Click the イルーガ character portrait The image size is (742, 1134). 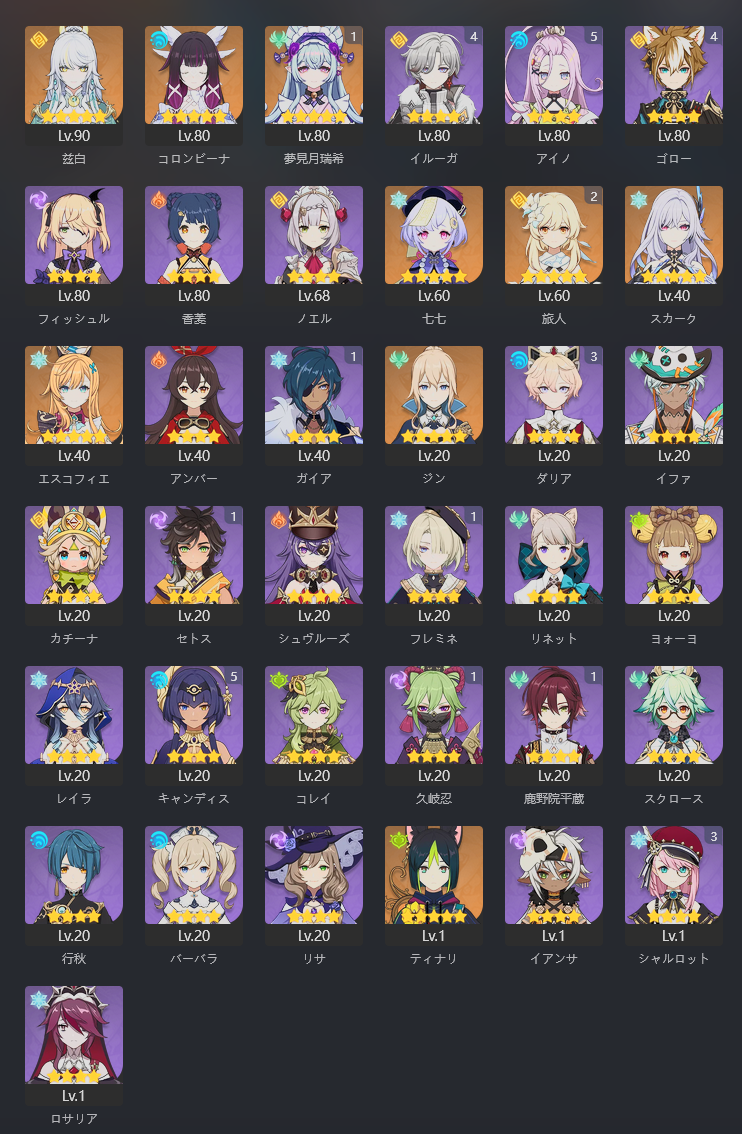pos(434,75)
